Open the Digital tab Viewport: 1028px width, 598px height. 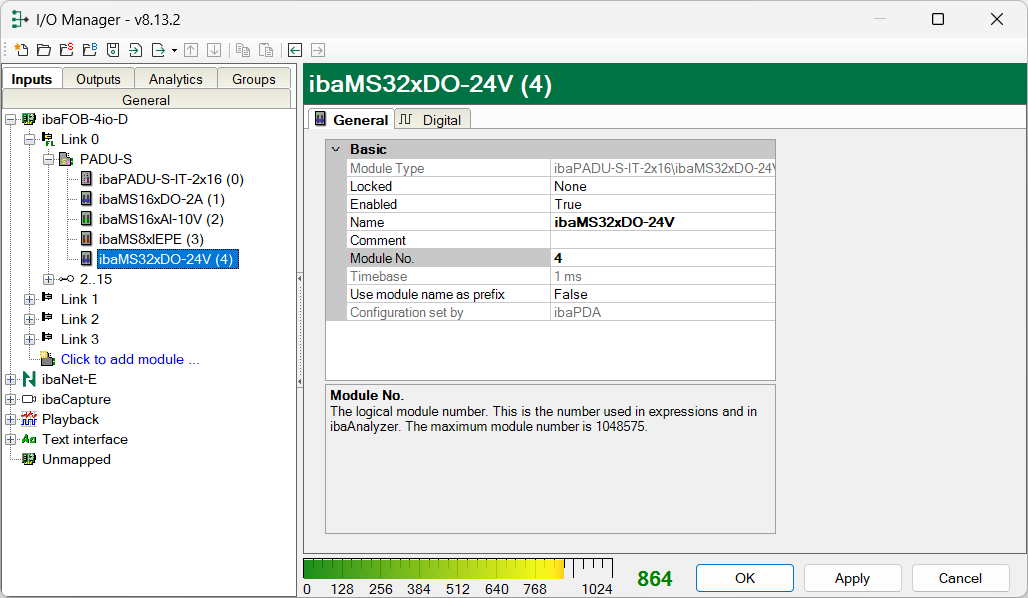coord(432,120)
